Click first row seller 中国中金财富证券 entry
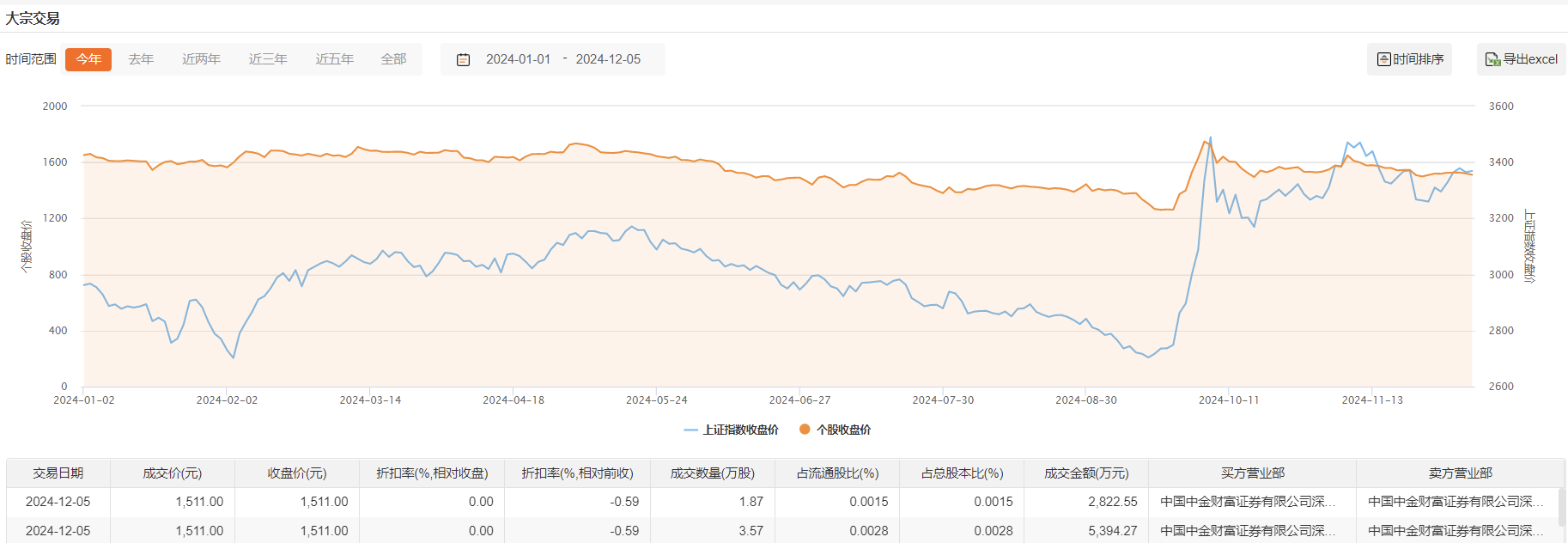This screenshot has height=543, width=1568. click(1456, 502)
